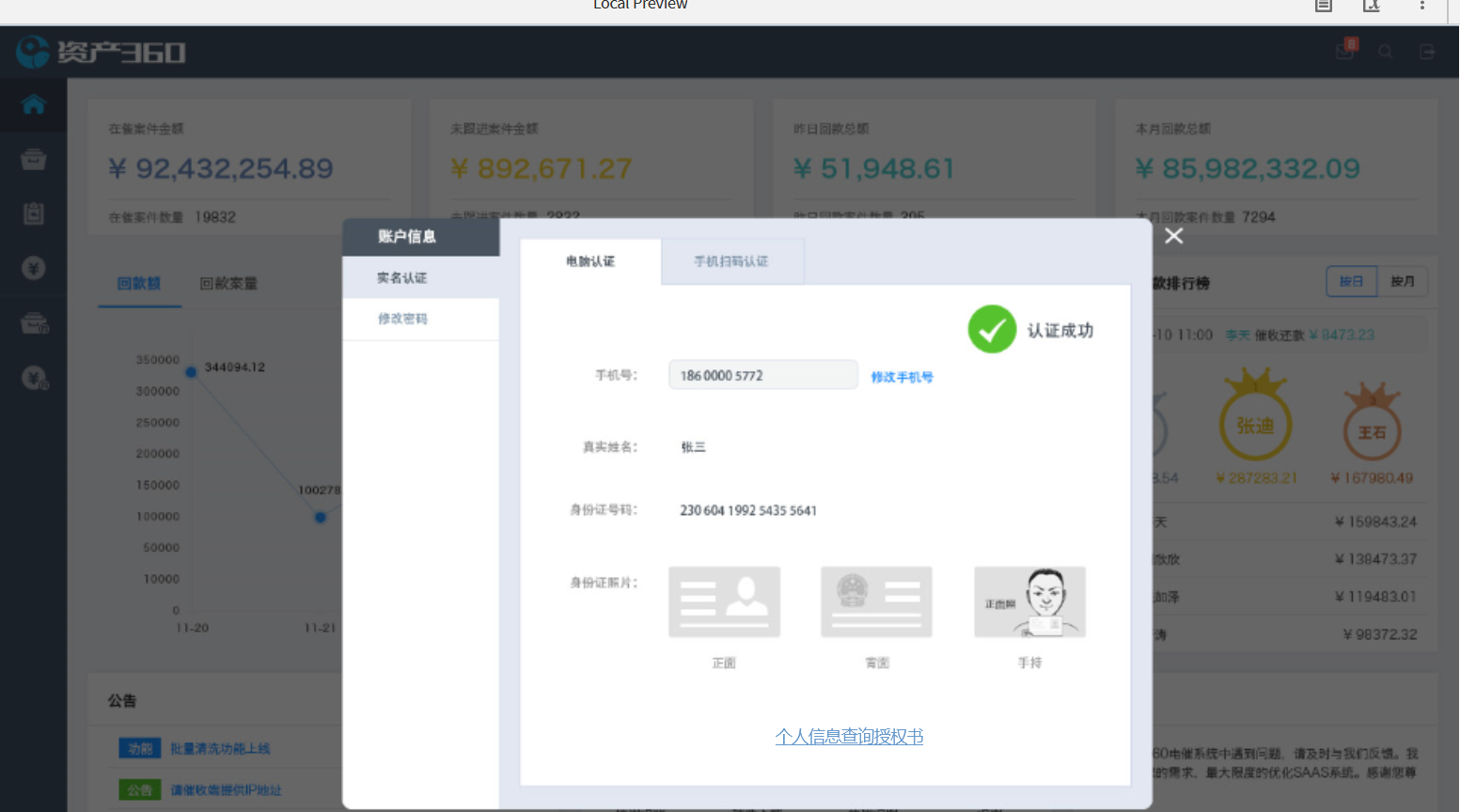Open the 正面 ID front photo thumbnail
This screenshot has width=1460, height=812.
tap(724, 601)
